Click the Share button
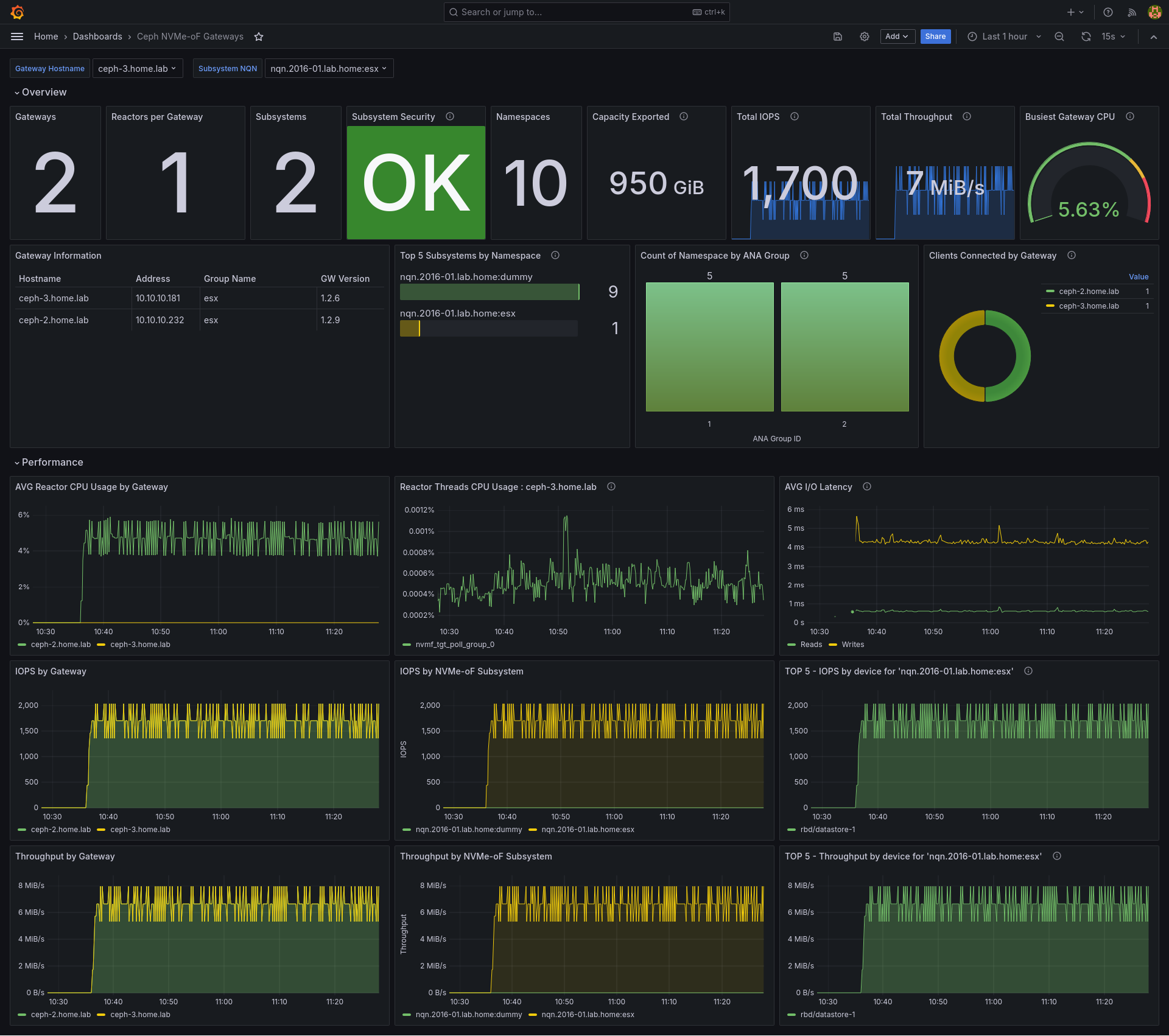Viewport: 1169px width, 1036px height. coord(935,37)
